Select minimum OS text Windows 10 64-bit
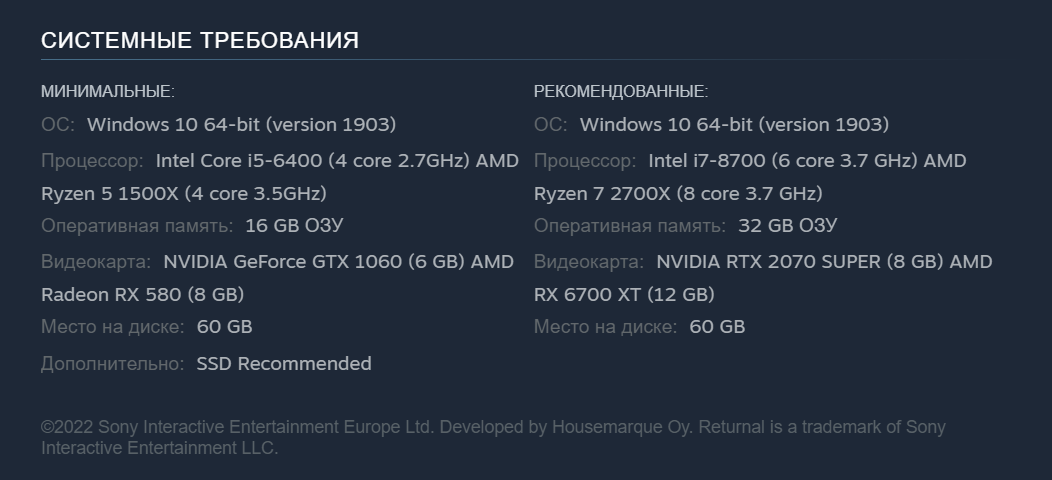This screenshot has height=480, width=1052. [242, 125]
